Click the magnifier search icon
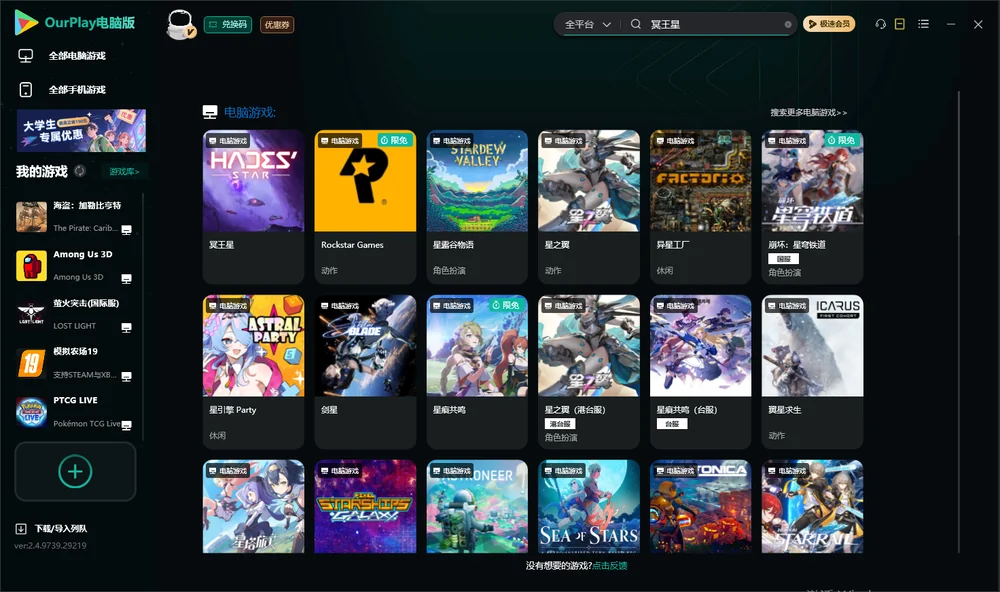The image size is (1000, 592). pos(636,24)
